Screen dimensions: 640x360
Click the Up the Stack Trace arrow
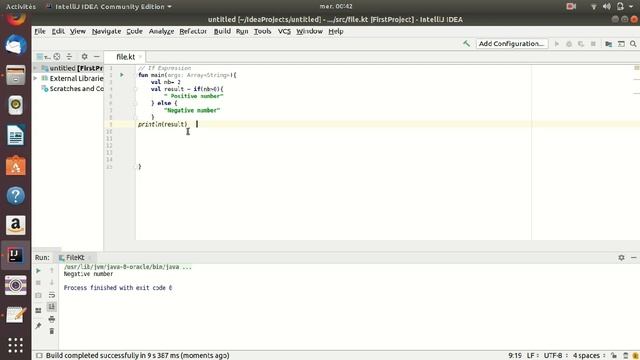point(52,271)
